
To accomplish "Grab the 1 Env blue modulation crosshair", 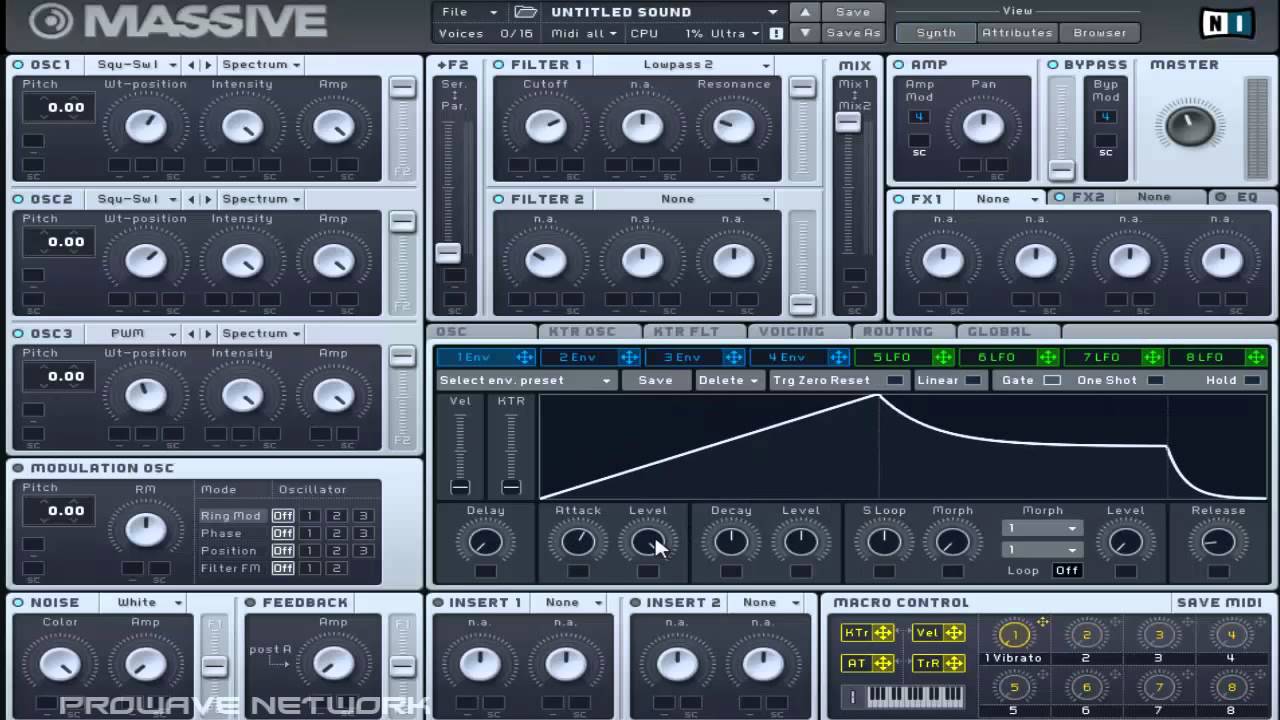I will [x=525, y=357].
